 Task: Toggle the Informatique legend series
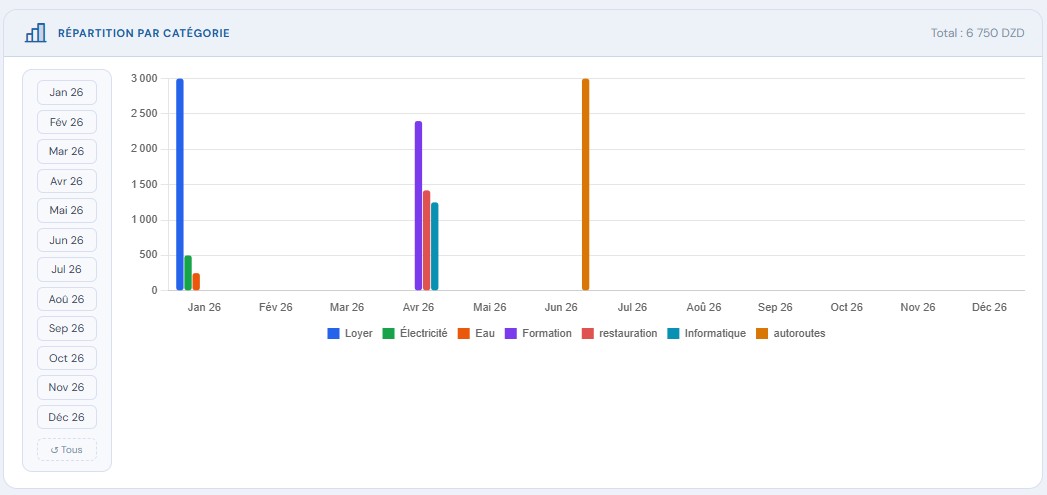tap(706, 333)
